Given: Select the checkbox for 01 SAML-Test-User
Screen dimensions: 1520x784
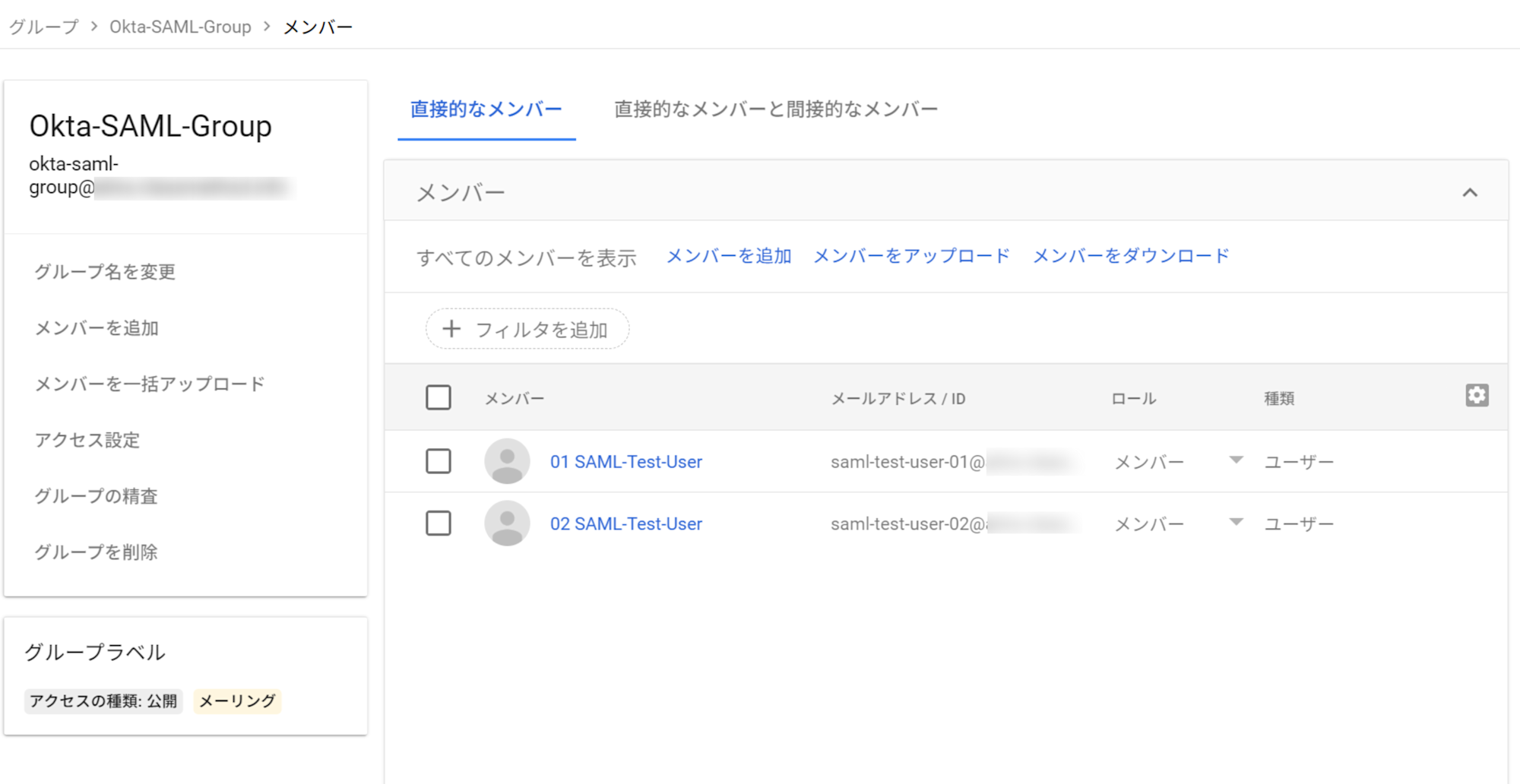Looking at the screenshot, I should [439, 461].
